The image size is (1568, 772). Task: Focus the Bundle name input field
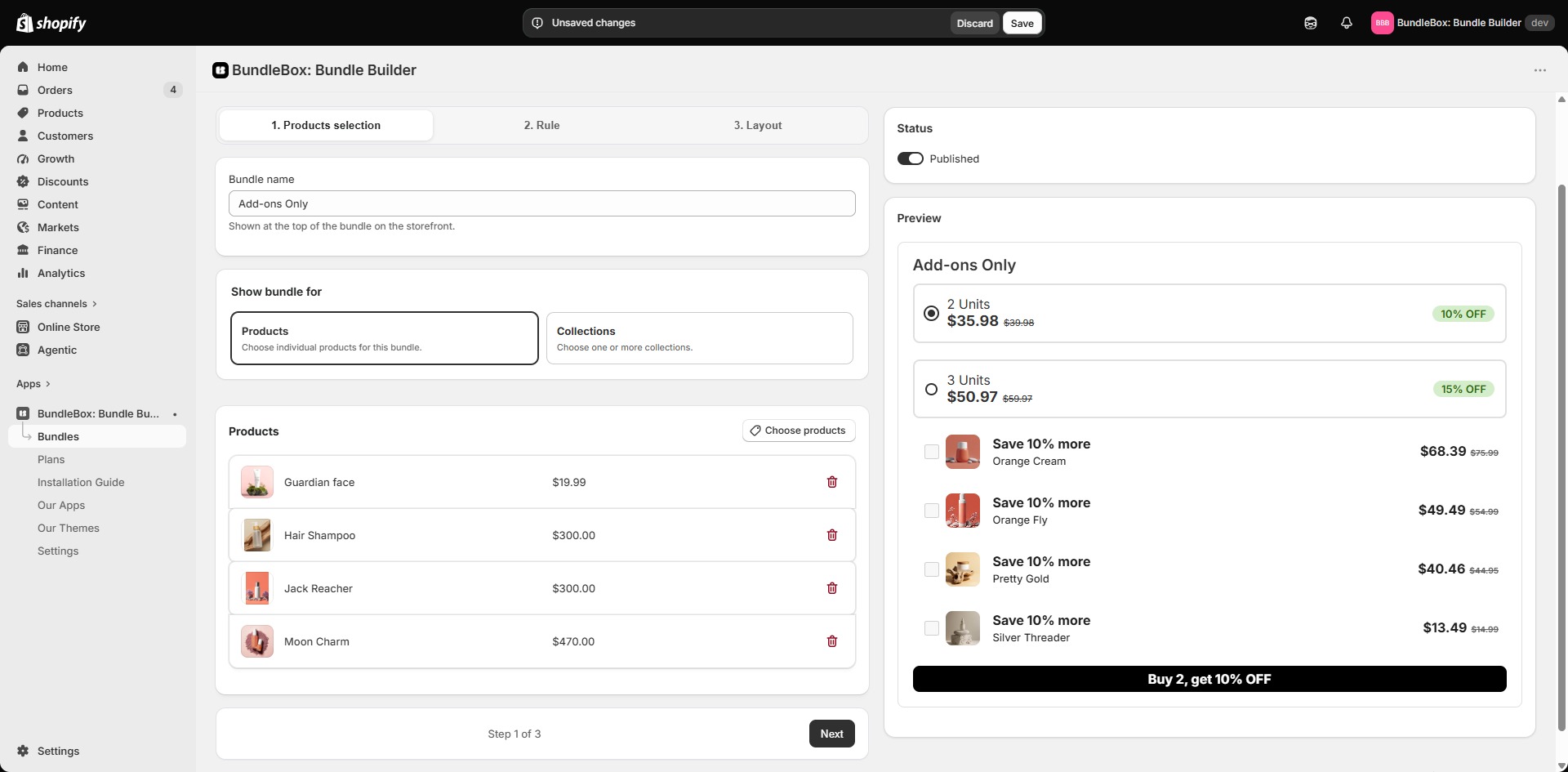[x=542, y=203]
